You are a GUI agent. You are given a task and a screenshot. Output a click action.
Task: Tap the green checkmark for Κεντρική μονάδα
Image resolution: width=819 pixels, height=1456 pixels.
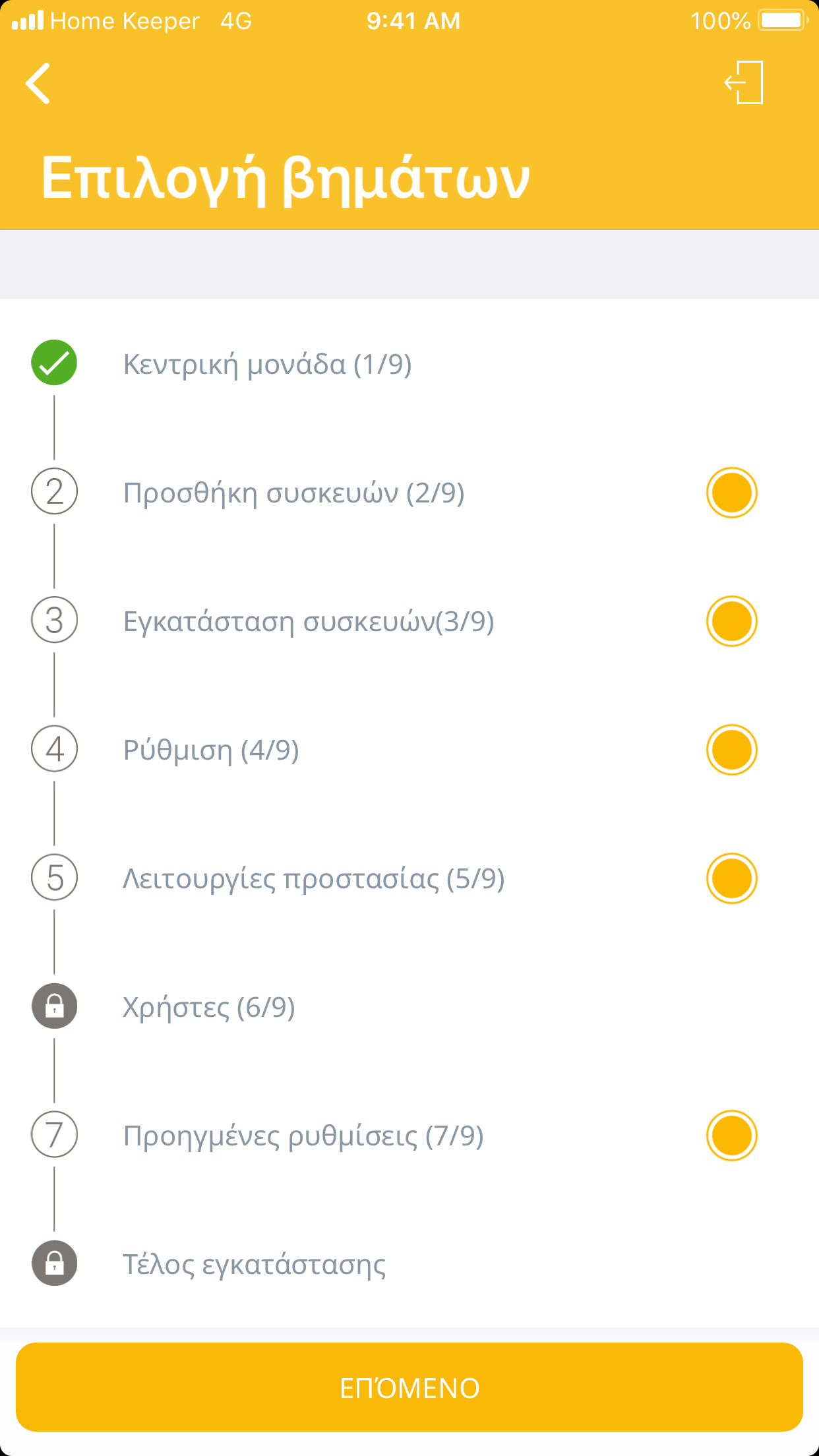tap(54, 363)
